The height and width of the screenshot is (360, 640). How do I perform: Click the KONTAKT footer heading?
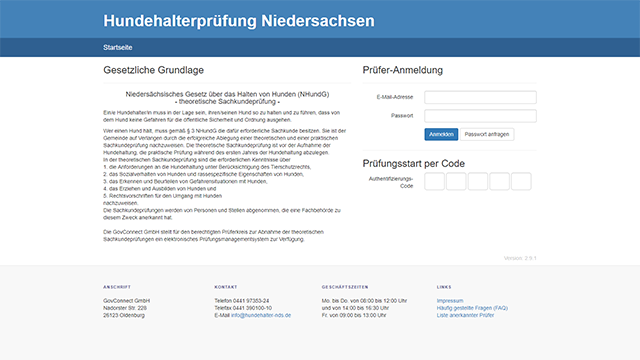point(226,287)
